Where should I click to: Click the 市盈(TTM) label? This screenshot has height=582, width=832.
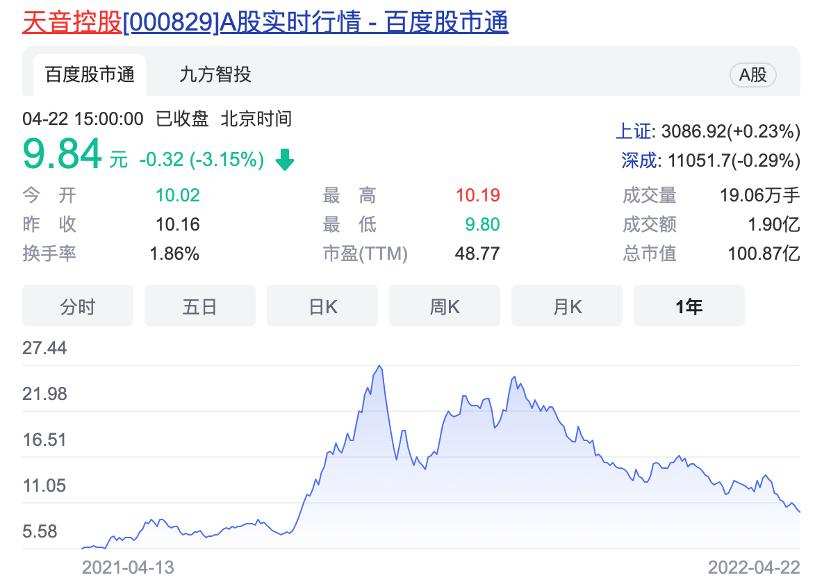pyautogui.click(x=366, y=254)
